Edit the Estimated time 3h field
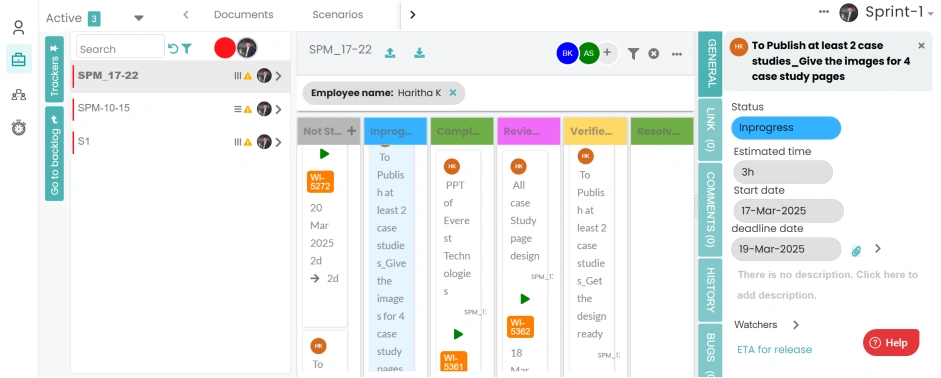Viewport: 941px width, 378px height. [x=783, y=172]
